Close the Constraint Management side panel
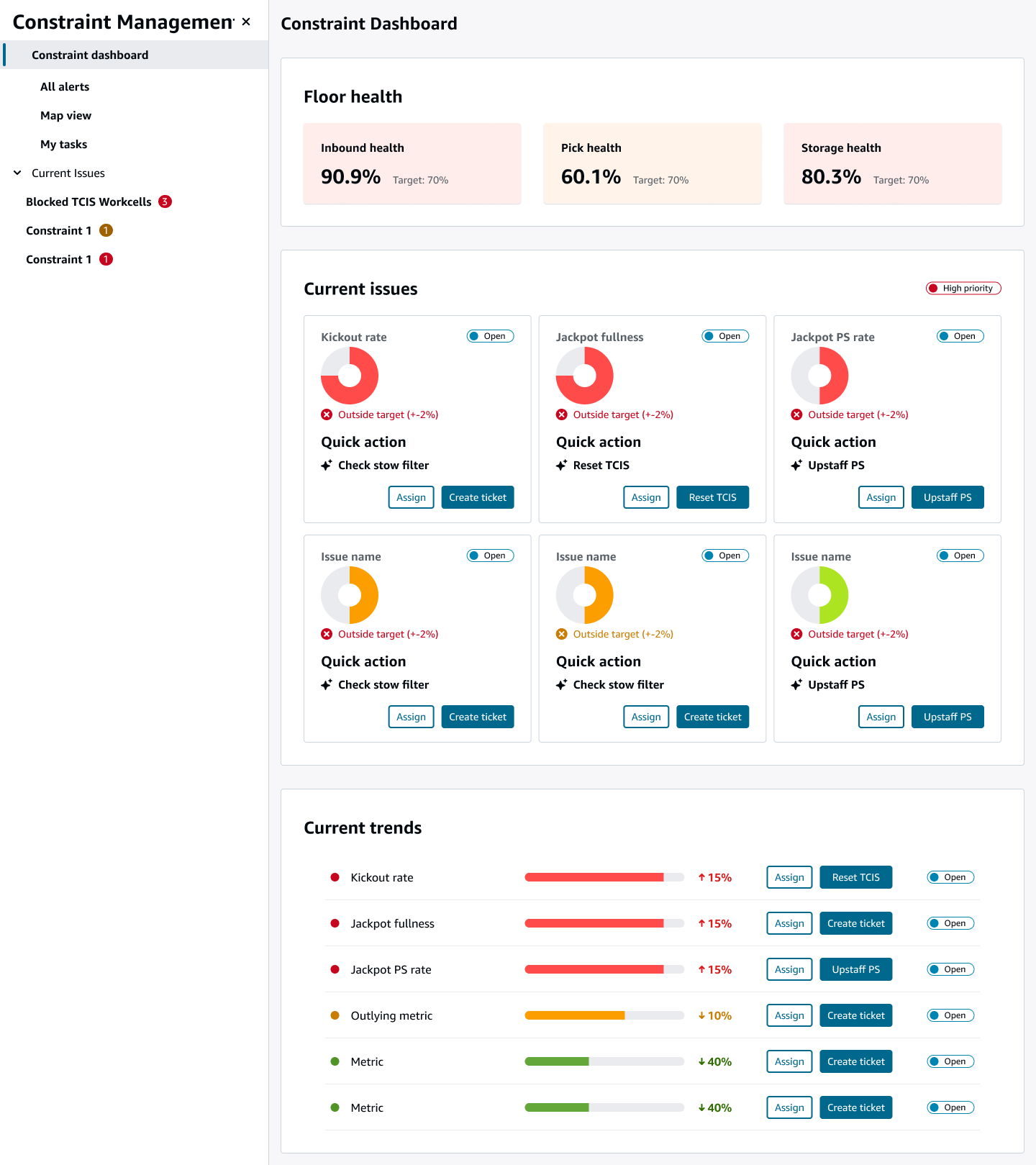 [x=246, y=22]
